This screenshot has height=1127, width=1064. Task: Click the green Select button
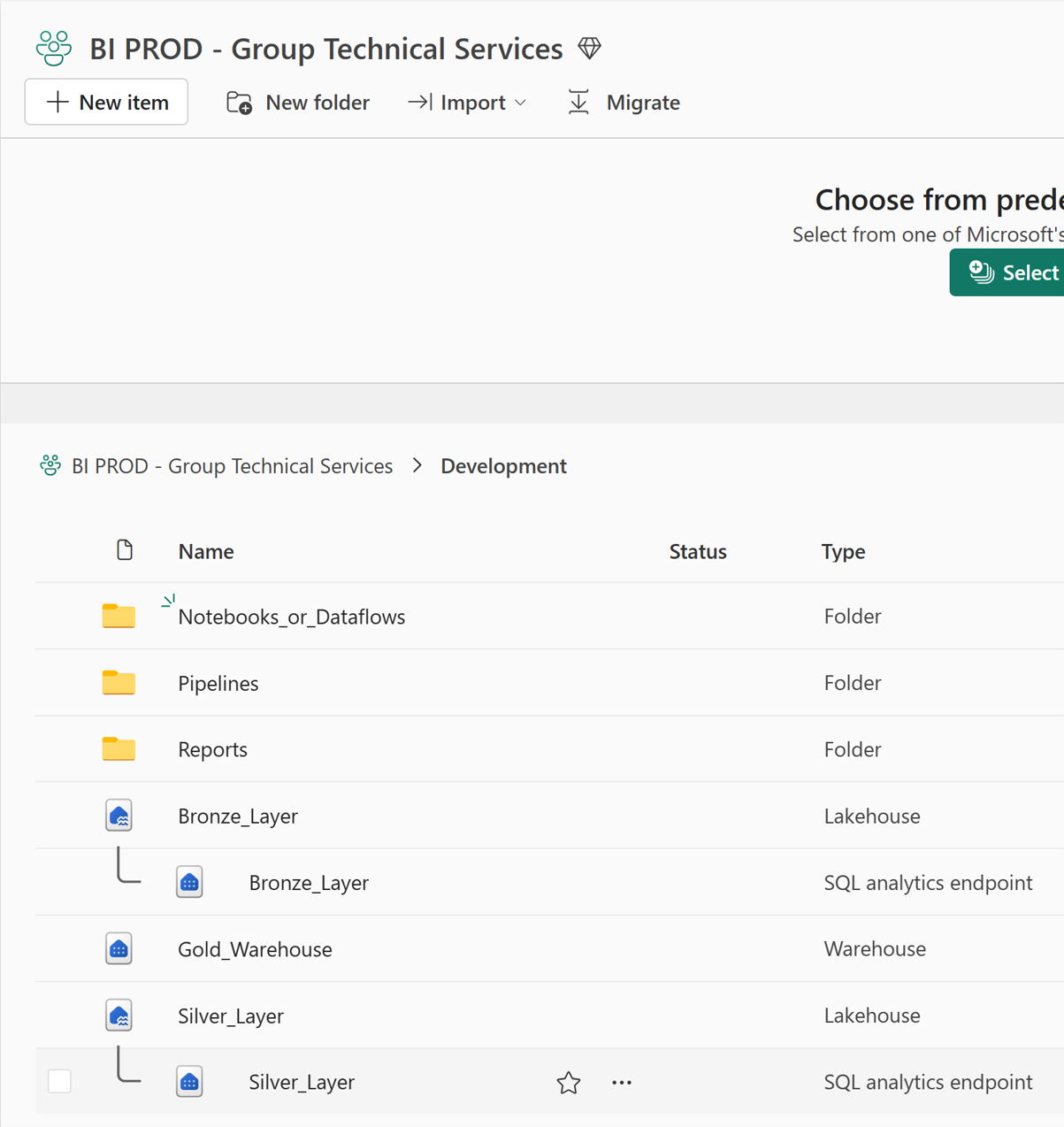pos(1007,272)
